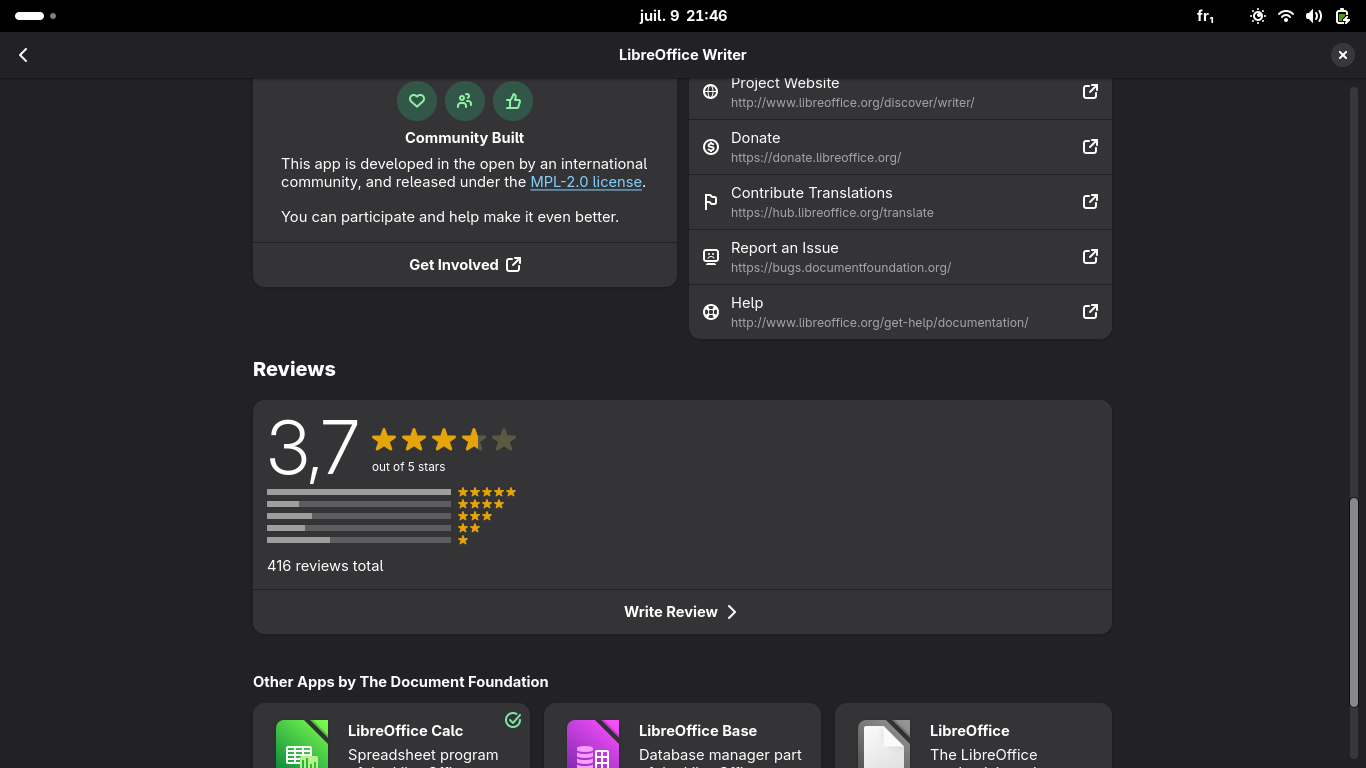Image resolution: width=1366 pixels, height=768 pixels.
Task: Click the heart icon above Community Built
Action: coord(417,100)
